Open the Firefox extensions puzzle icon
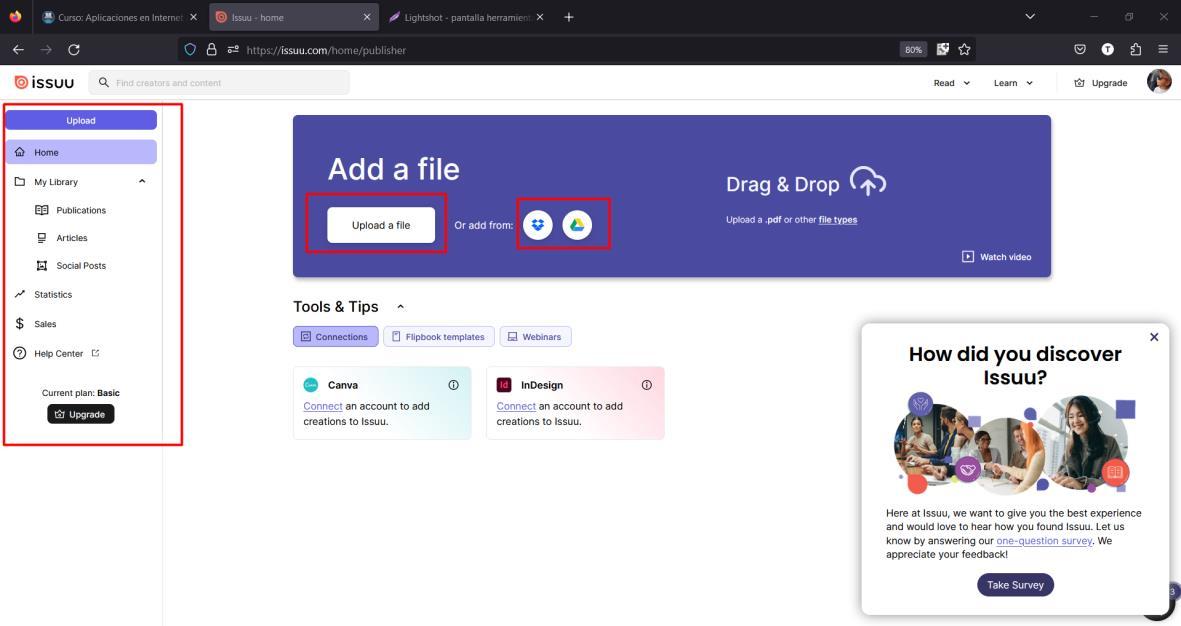The image size is (1181, 626). pyautogui.click(x=1136, y=50)
